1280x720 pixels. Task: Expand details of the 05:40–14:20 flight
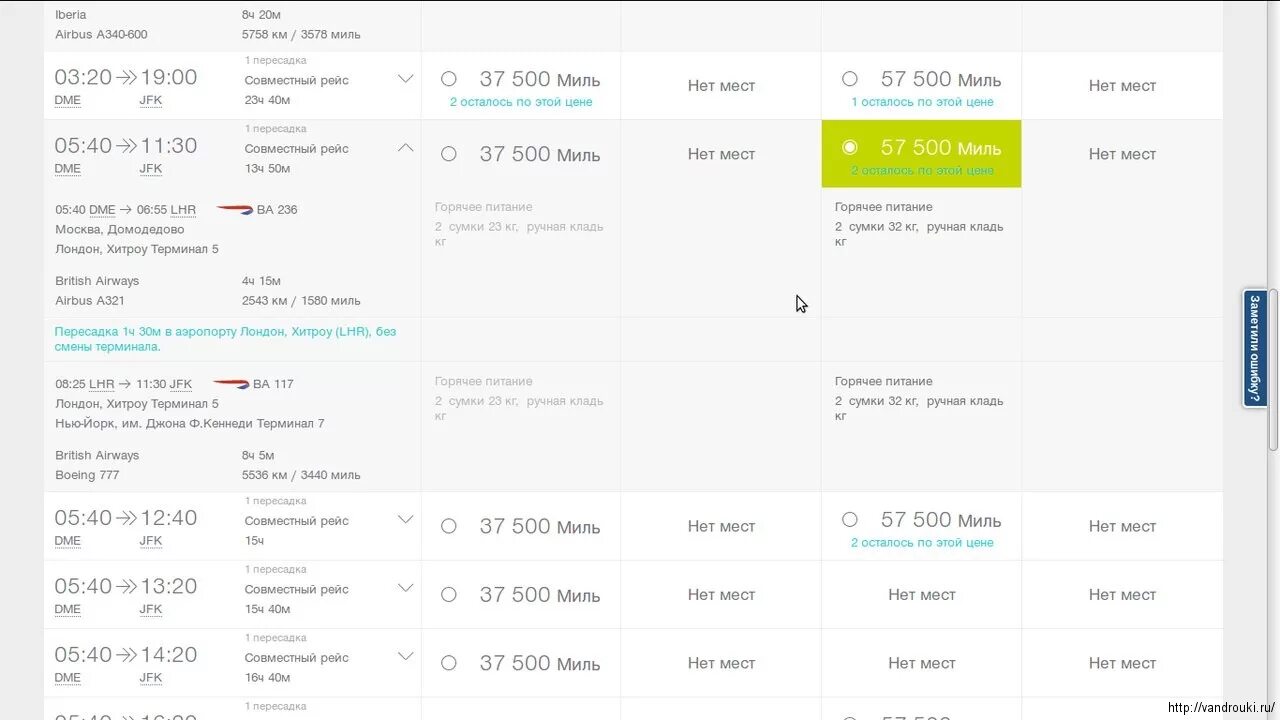tap(405, 656)
